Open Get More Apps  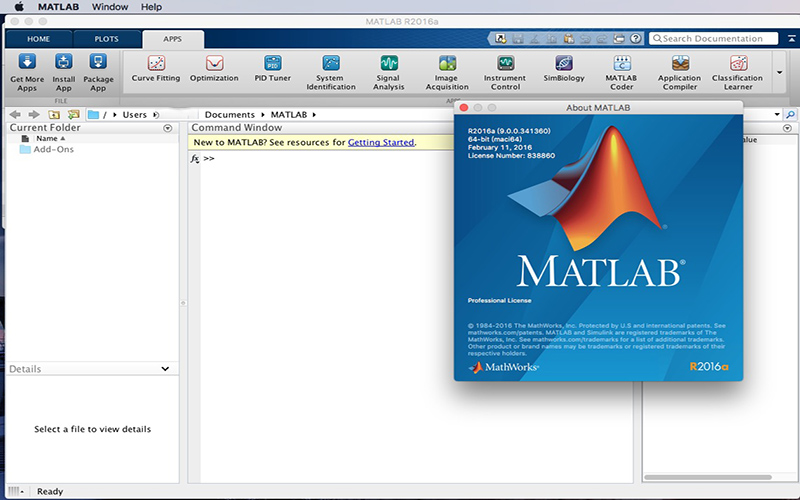point(27,72)
